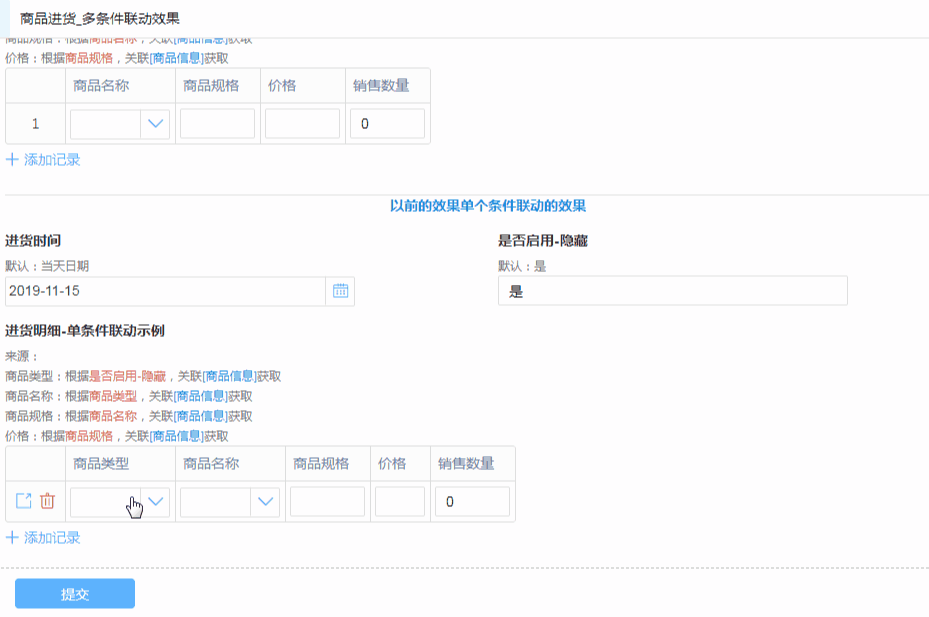Expand 商品名称 dropdown in upper table row 1
The width and height of the screenshot is (929, 617).
point(154,124)
